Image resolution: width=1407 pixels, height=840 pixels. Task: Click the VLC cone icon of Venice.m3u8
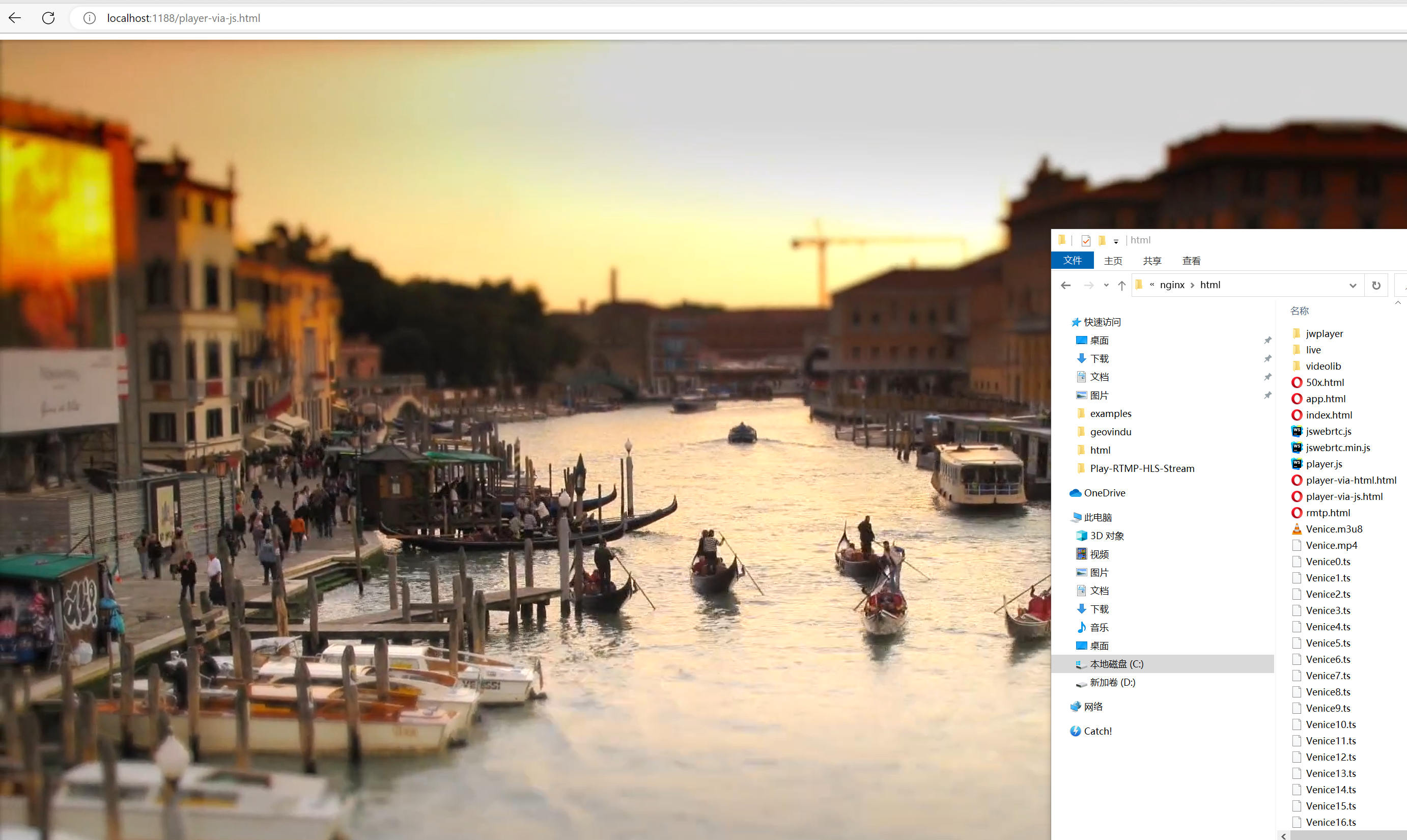(x=1297, y=529)
